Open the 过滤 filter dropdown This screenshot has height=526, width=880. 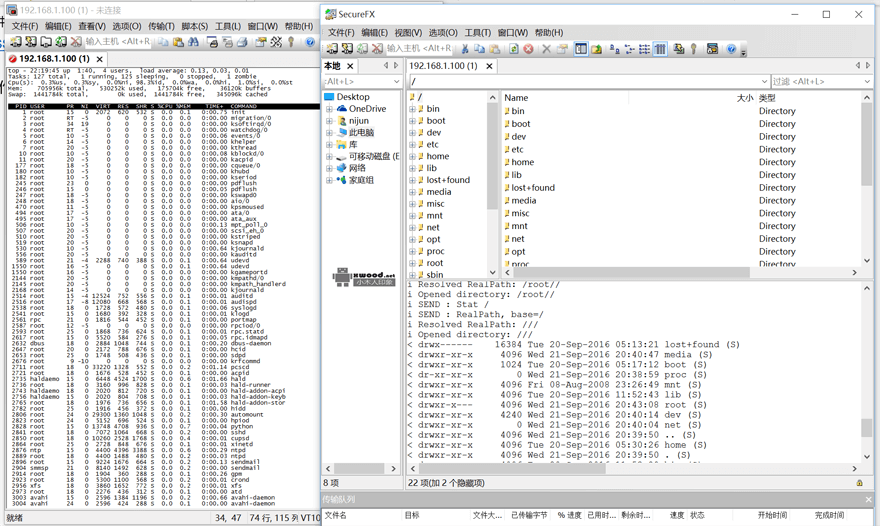867,81
